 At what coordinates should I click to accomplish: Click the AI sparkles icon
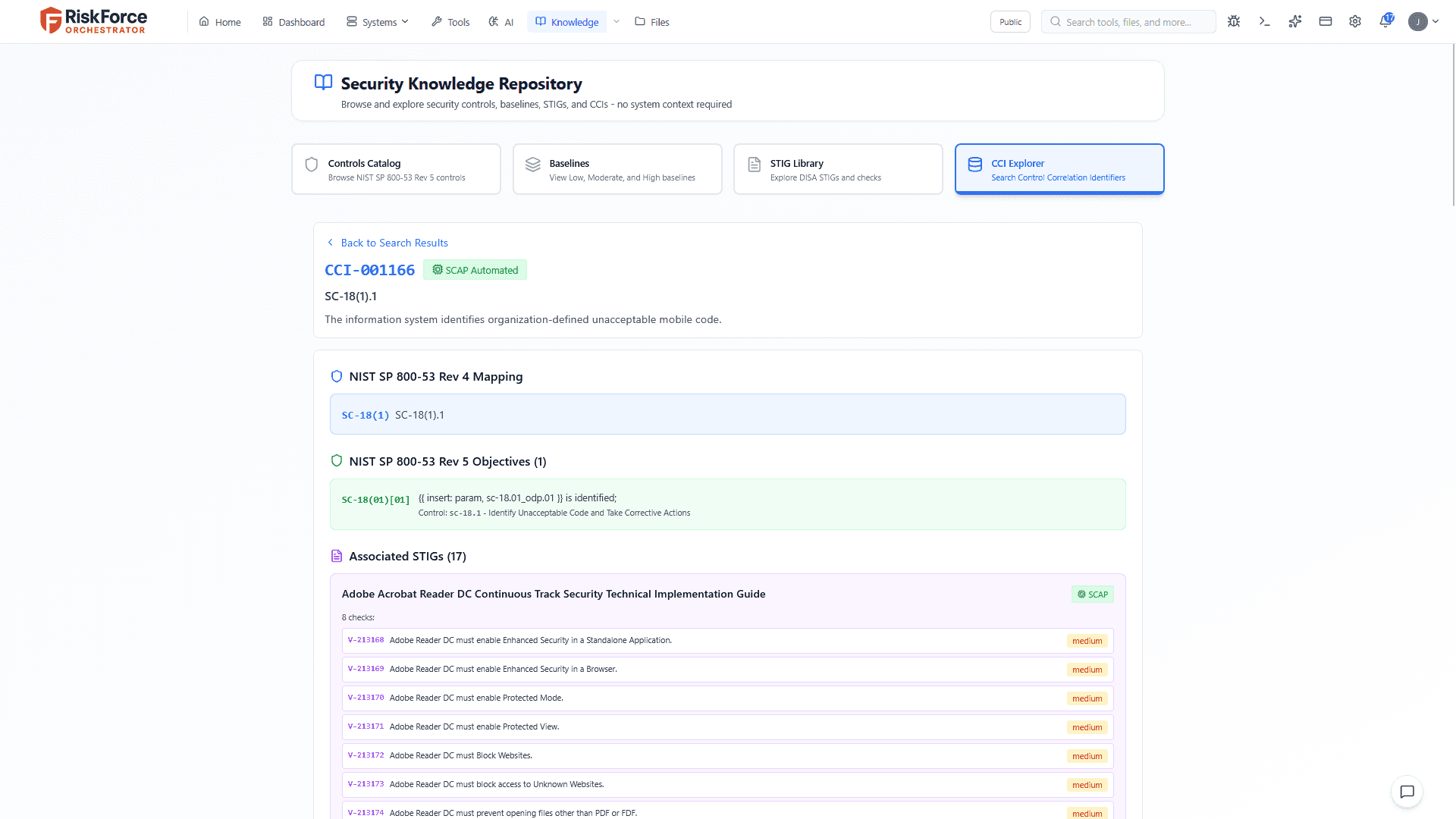tap(1294, 22)
